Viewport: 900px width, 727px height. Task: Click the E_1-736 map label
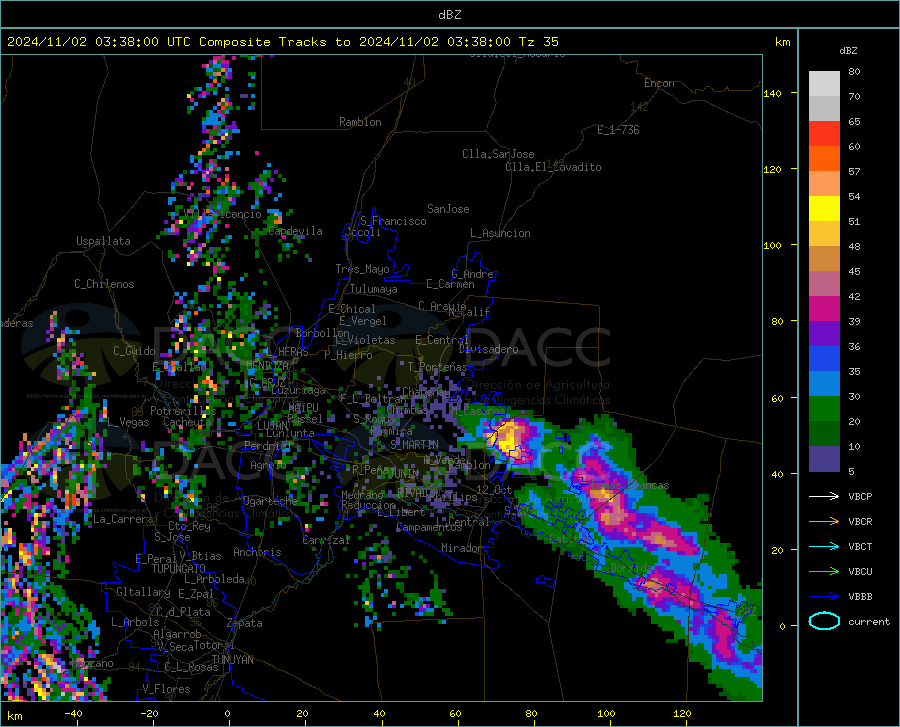[618, 130]
